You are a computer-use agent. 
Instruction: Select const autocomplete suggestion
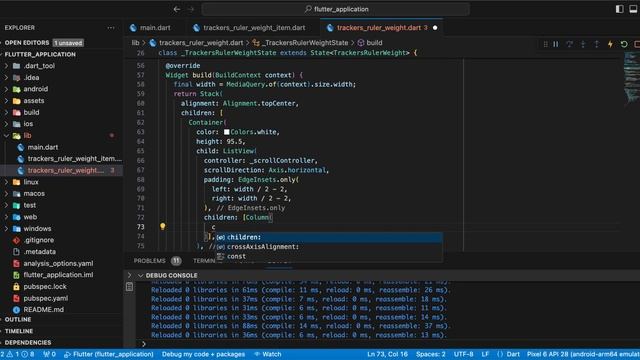(x=329, y=257)
